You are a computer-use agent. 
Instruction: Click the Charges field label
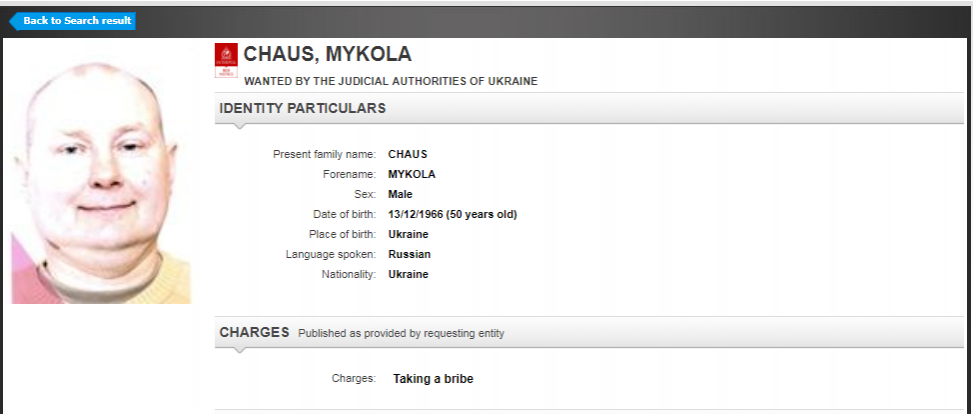353,379
